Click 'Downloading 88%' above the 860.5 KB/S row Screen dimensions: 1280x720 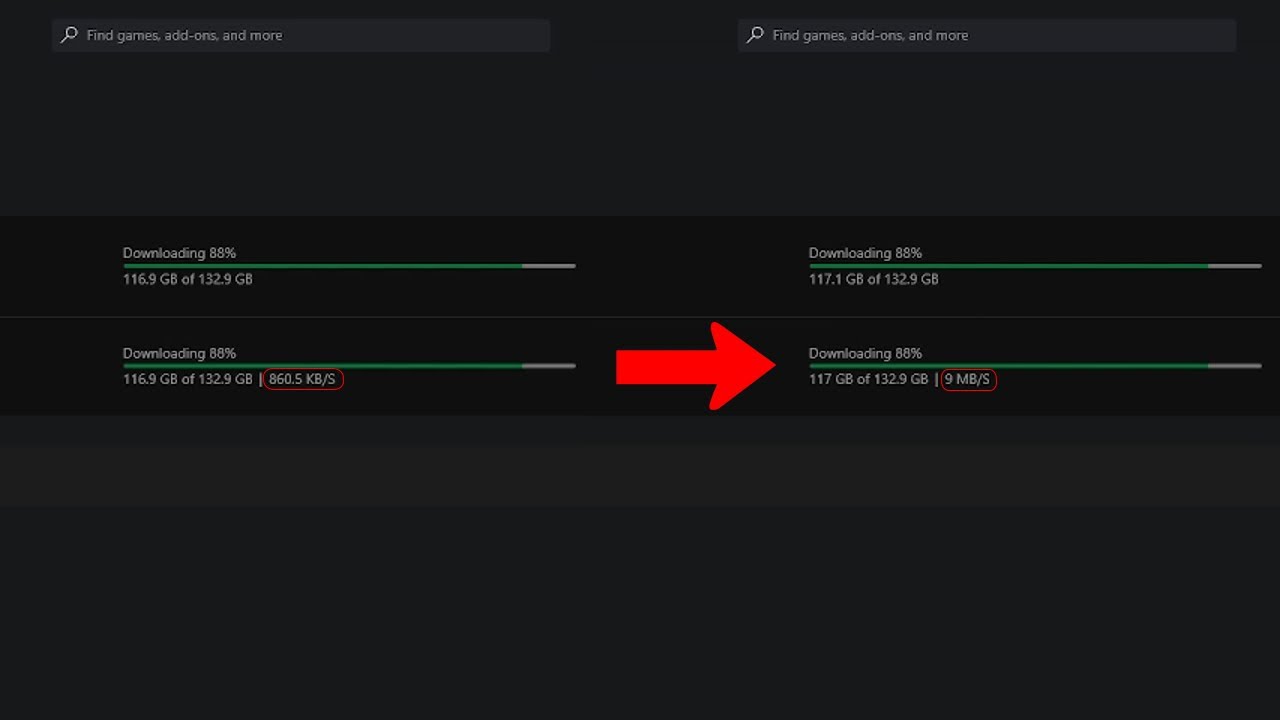(x=179, y=353)
